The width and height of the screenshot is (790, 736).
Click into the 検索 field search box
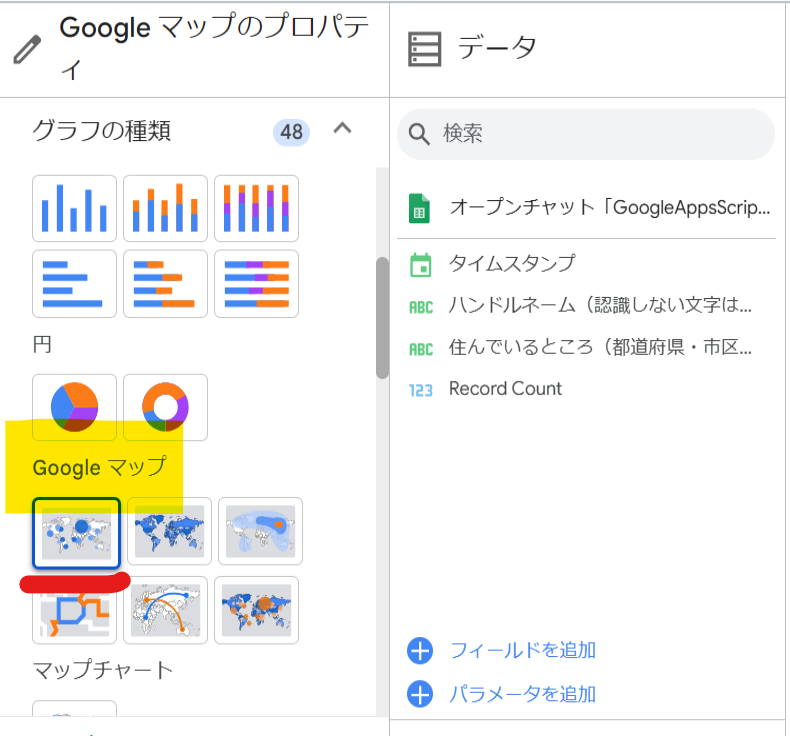(x=586, y=135)
